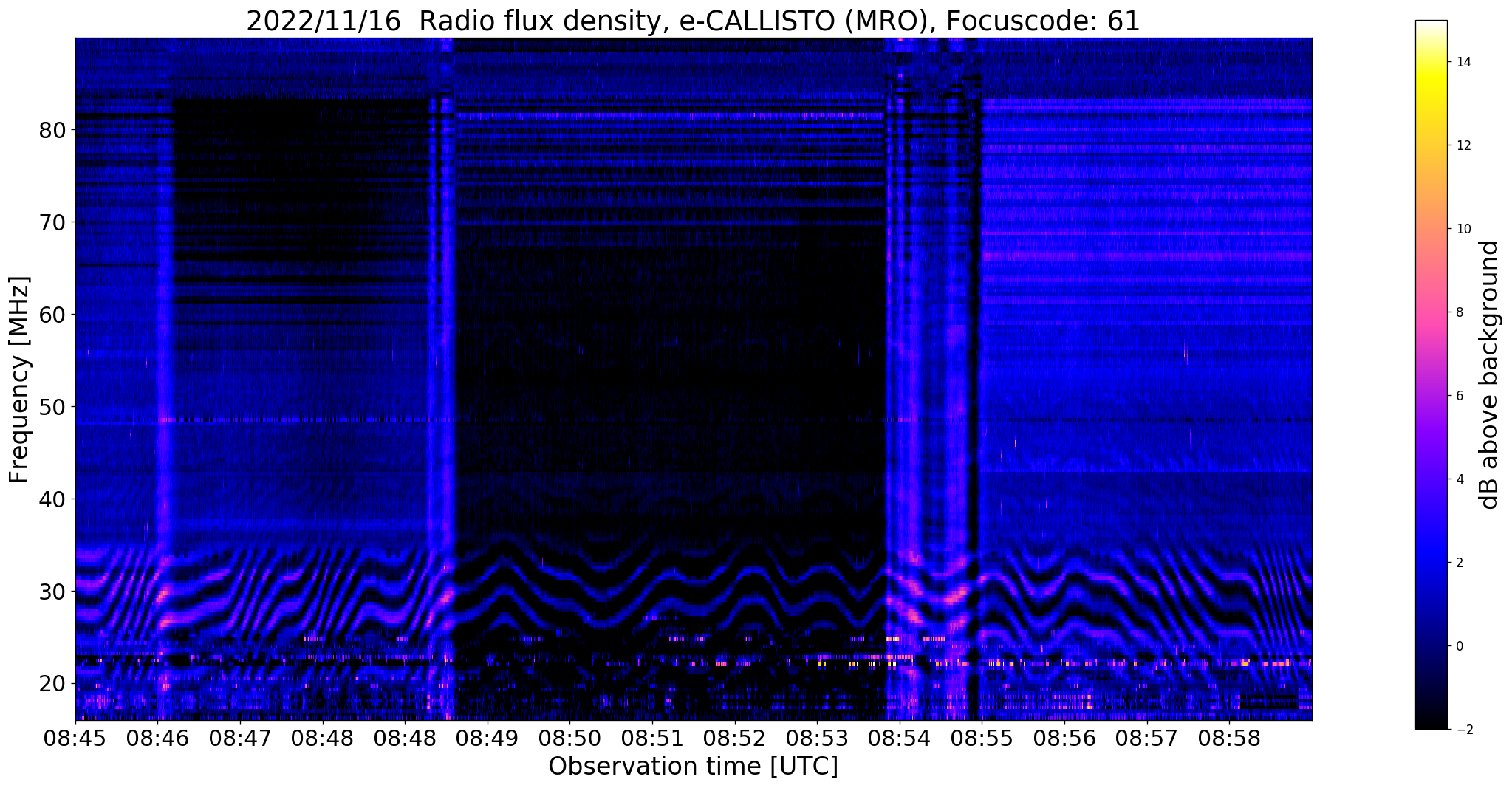The image size is (1512, 788).
Task: Click the 08:51 time tick label
Action: click(x=651, y=738)
